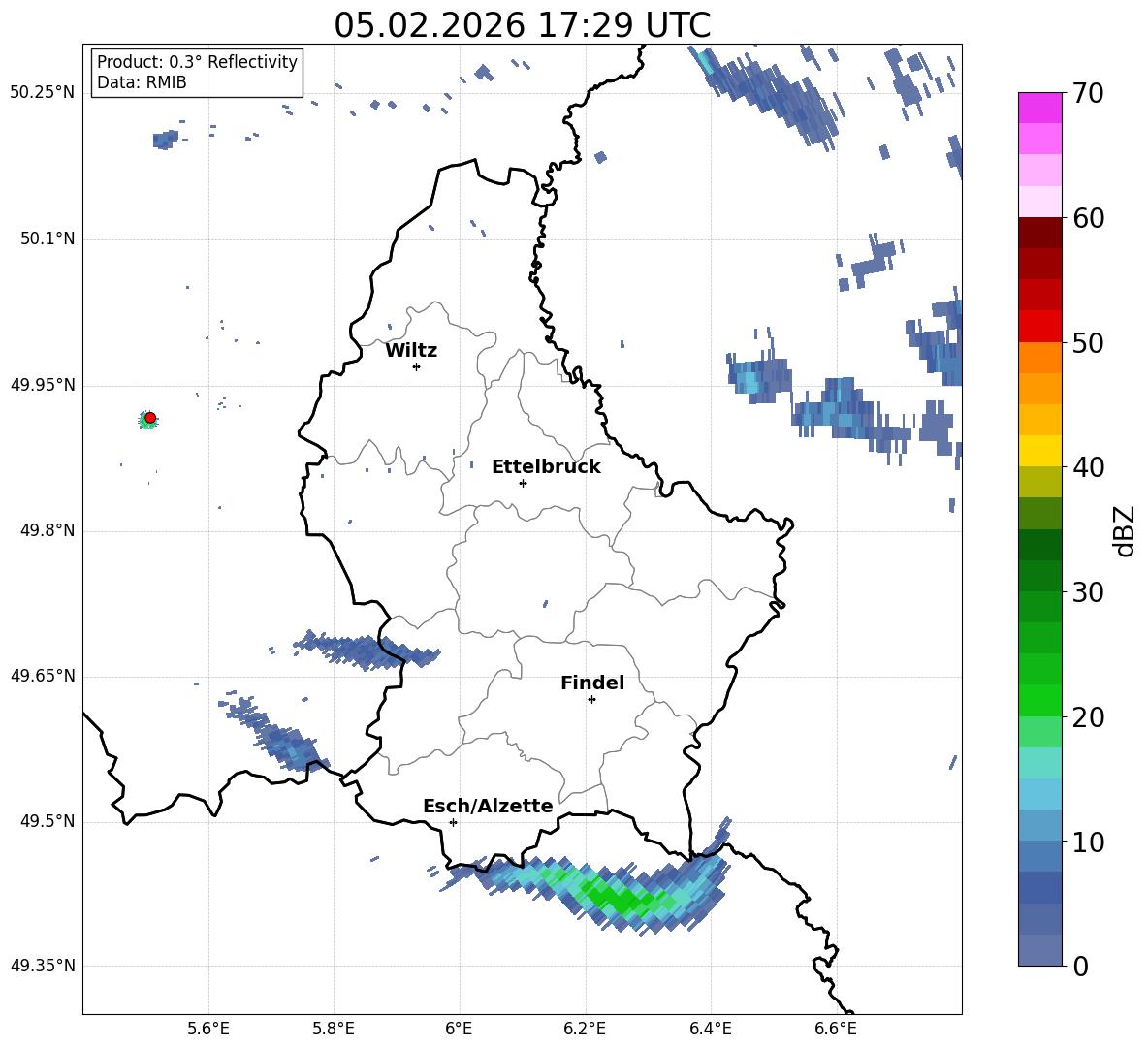The height and width of the screenshot is (1048, 1148).
Task: Click the red radar location marker
Action: (x=150, y=418)
